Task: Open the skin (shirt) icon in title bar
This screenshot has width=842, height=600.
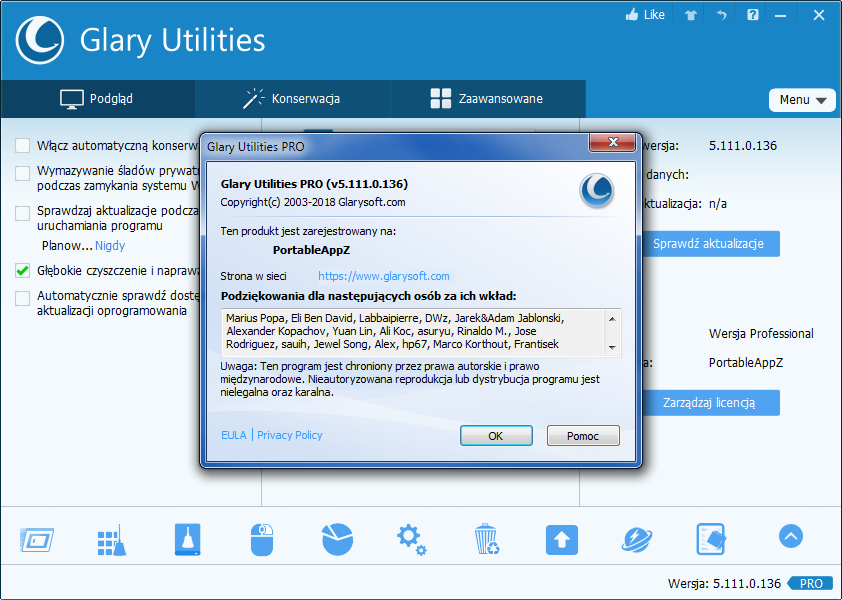Action: [691, 15]
